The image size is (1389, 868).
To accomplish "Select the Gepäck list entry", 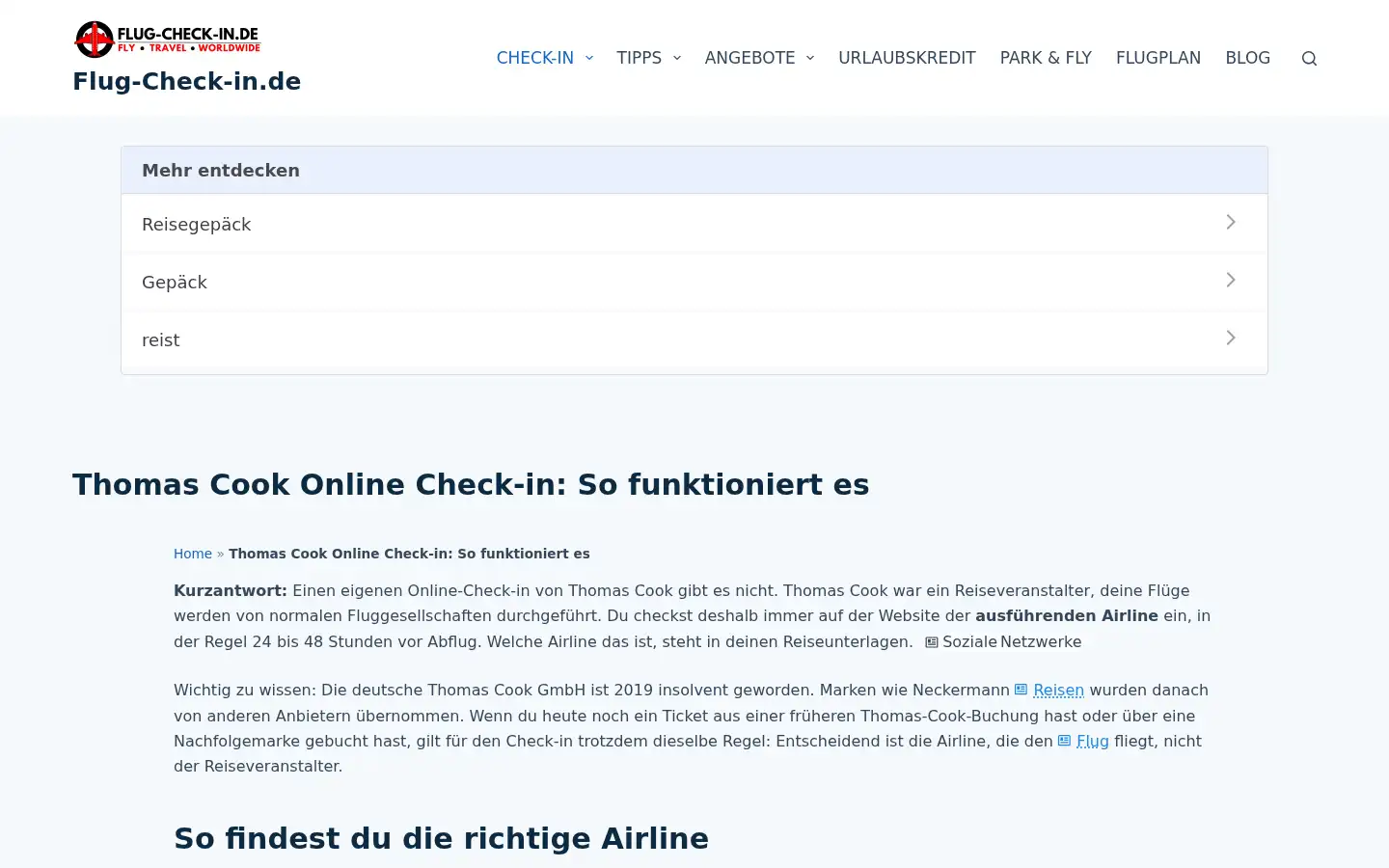I will 694,282.
